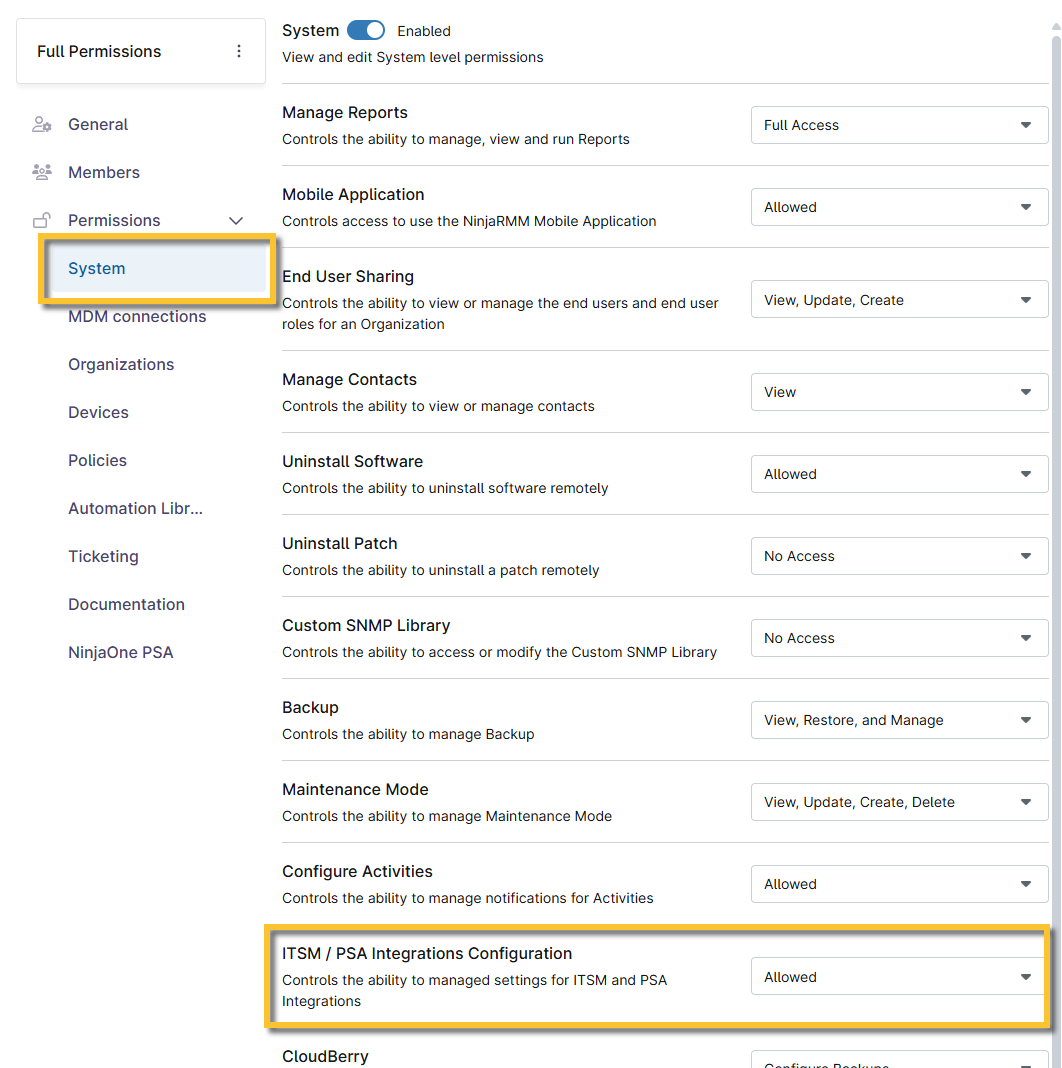This screenshot has width=1062, height=1068.
Task: Click the Full Permissions role header
Action: (99, 51)
